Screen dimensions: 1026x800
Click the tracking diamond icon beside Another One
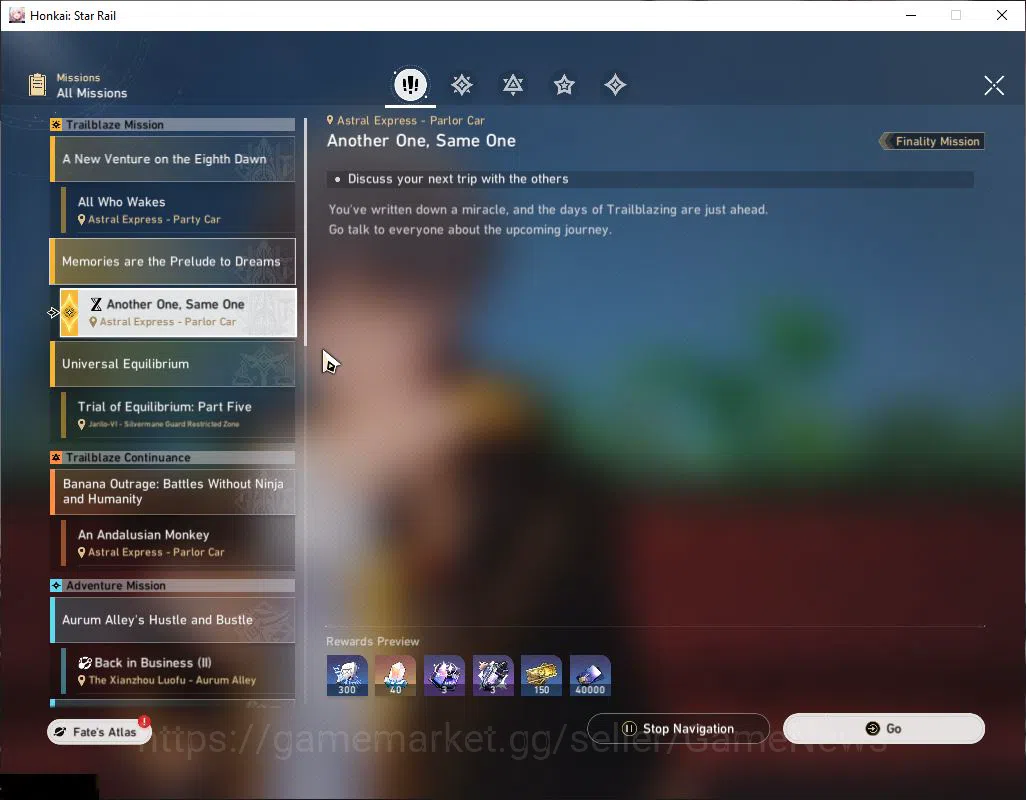pos(69,313)
